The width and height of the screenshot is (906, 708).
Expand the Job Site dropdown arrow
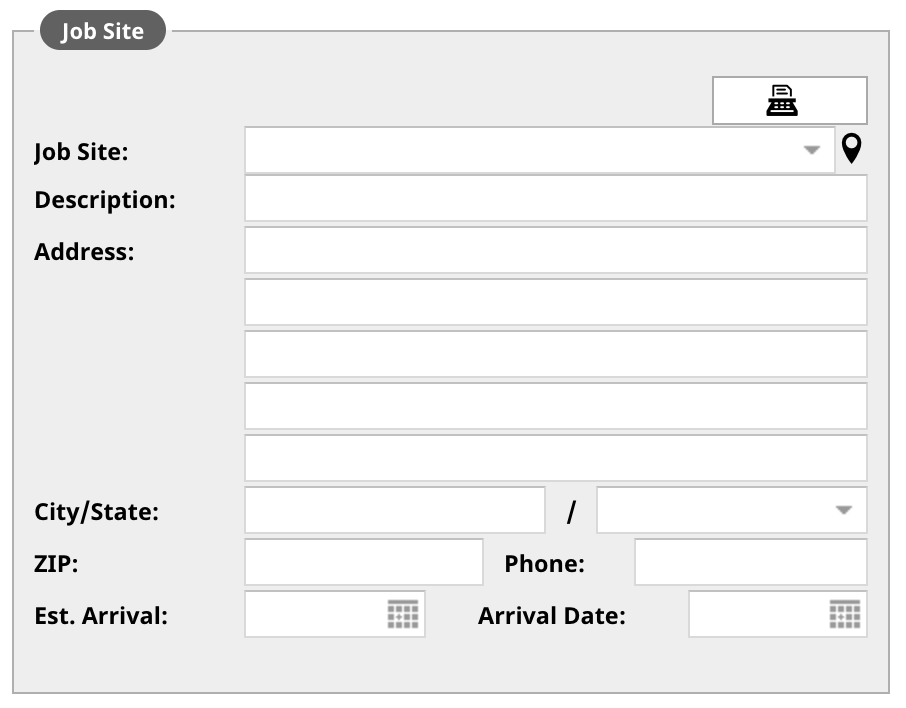812,150
